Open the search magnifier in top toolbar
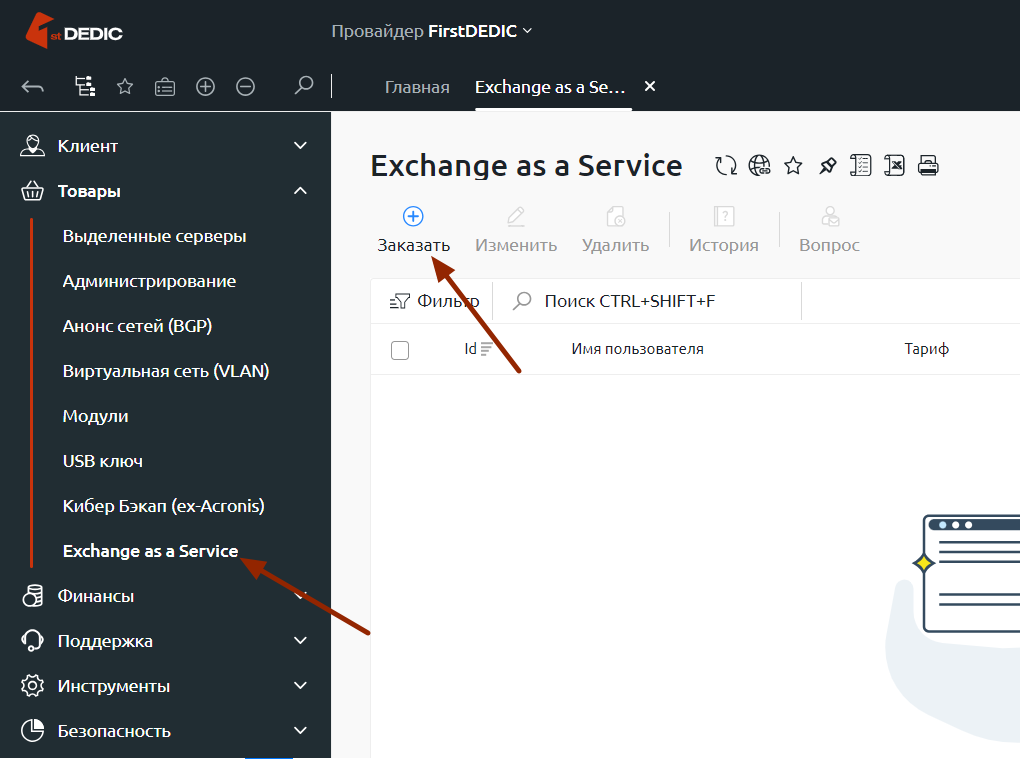1020x759 pixels. click(x=304, y=85)
